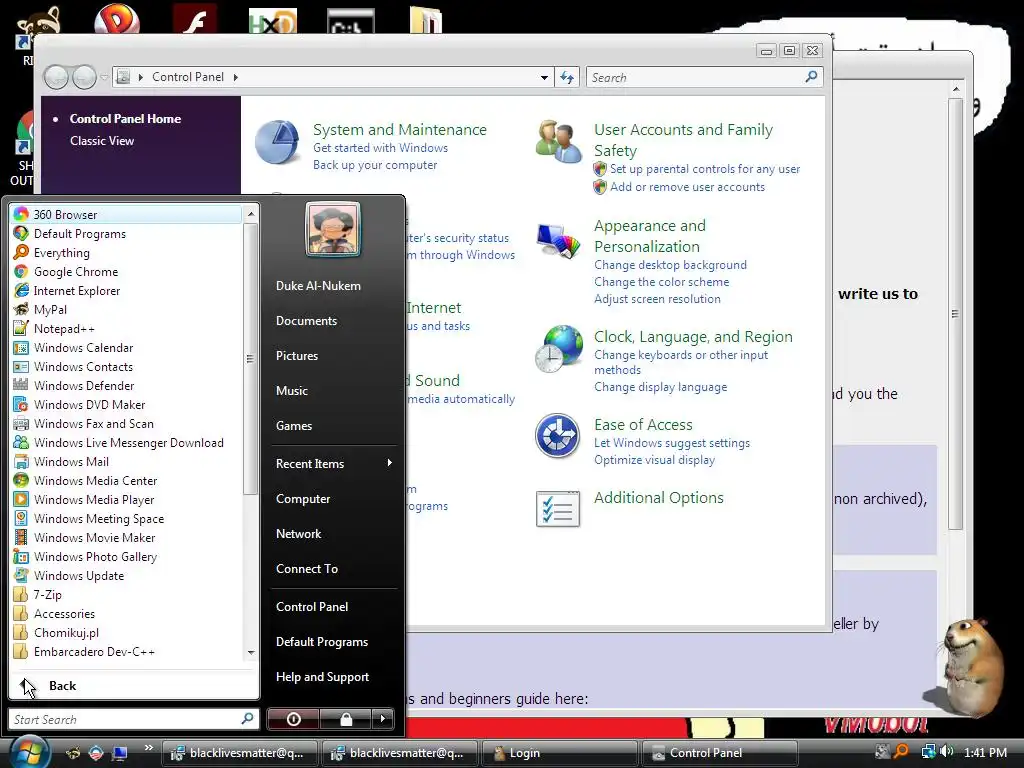
Task: Refresh the Control Panel address bar
Action: pos(567,77)
